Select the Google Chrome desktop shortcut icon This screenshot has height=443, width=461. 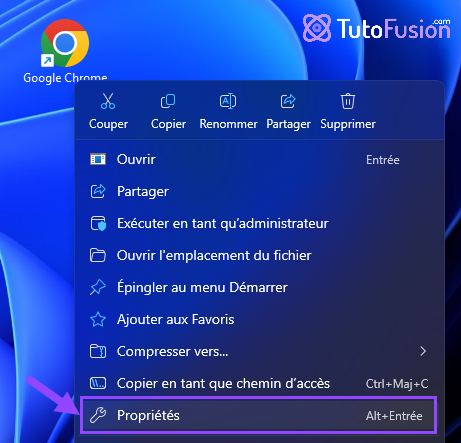pyautogui.click(x=65, y=43)
